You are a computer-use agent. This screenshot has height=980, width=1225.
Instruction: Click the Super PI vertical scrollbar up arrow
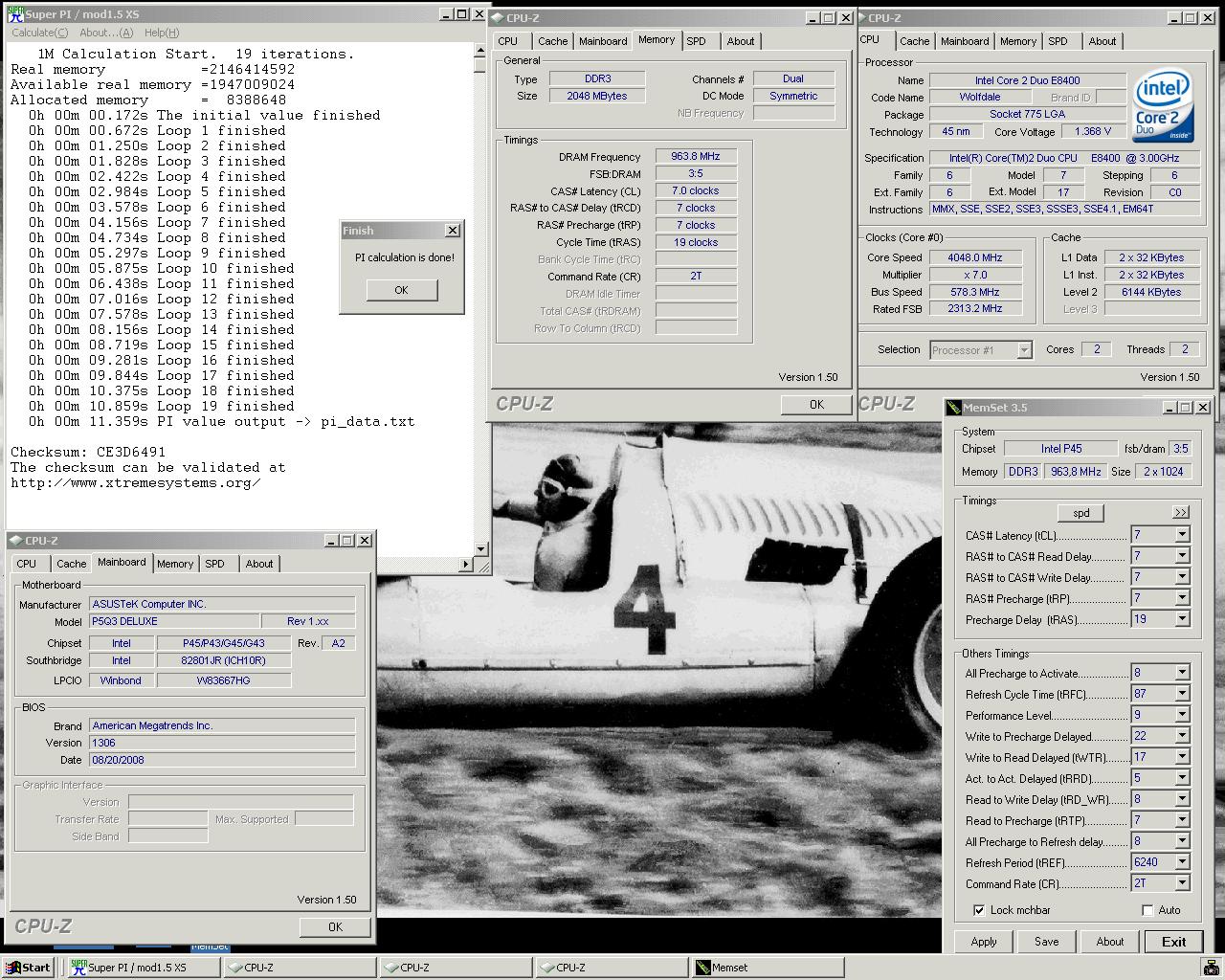[479, 52]
